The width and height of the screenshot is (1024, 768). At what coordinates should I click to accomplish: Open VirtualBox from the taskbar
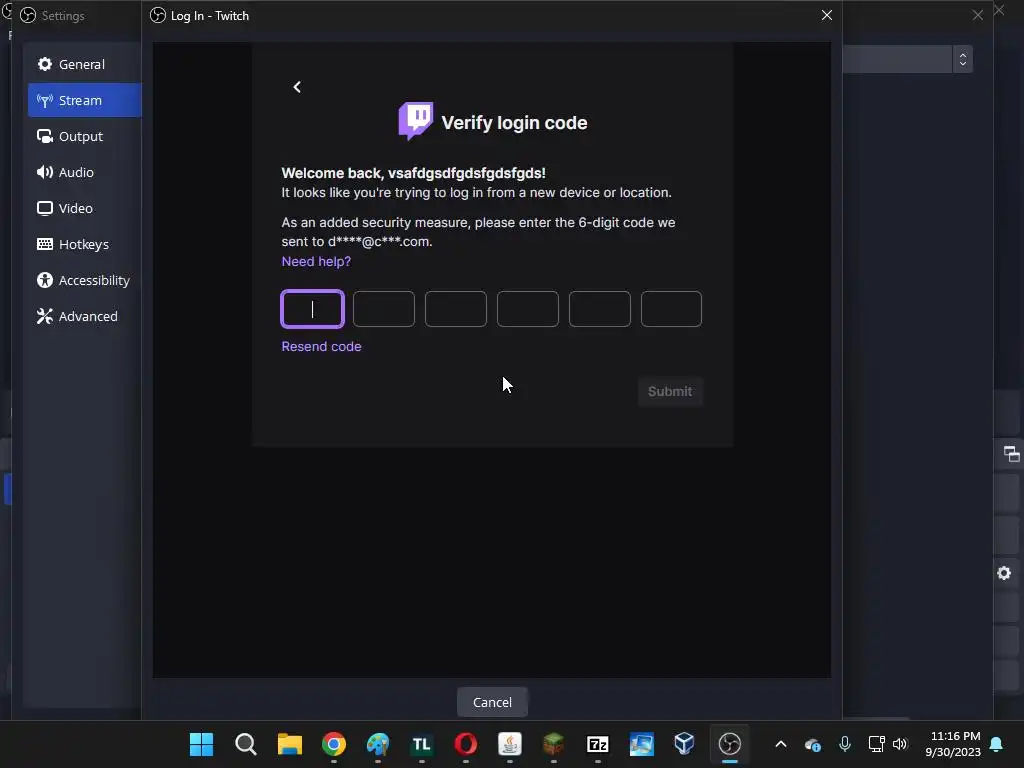click(684, 744)
